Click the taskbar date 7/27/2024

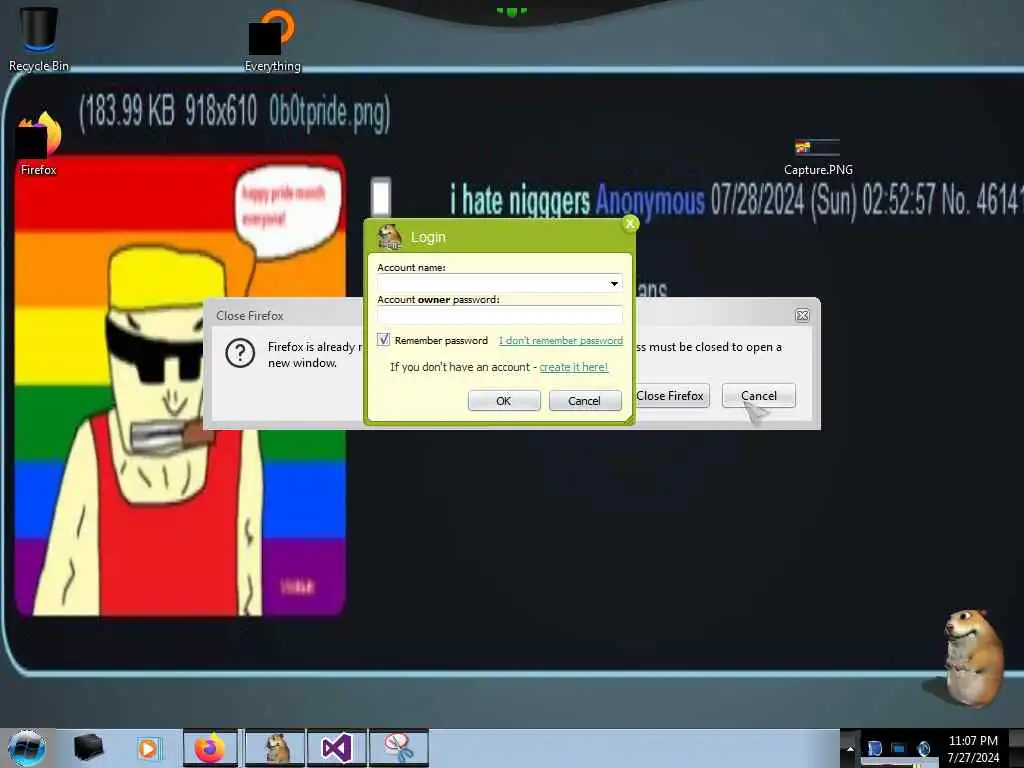tap(973, 758)
